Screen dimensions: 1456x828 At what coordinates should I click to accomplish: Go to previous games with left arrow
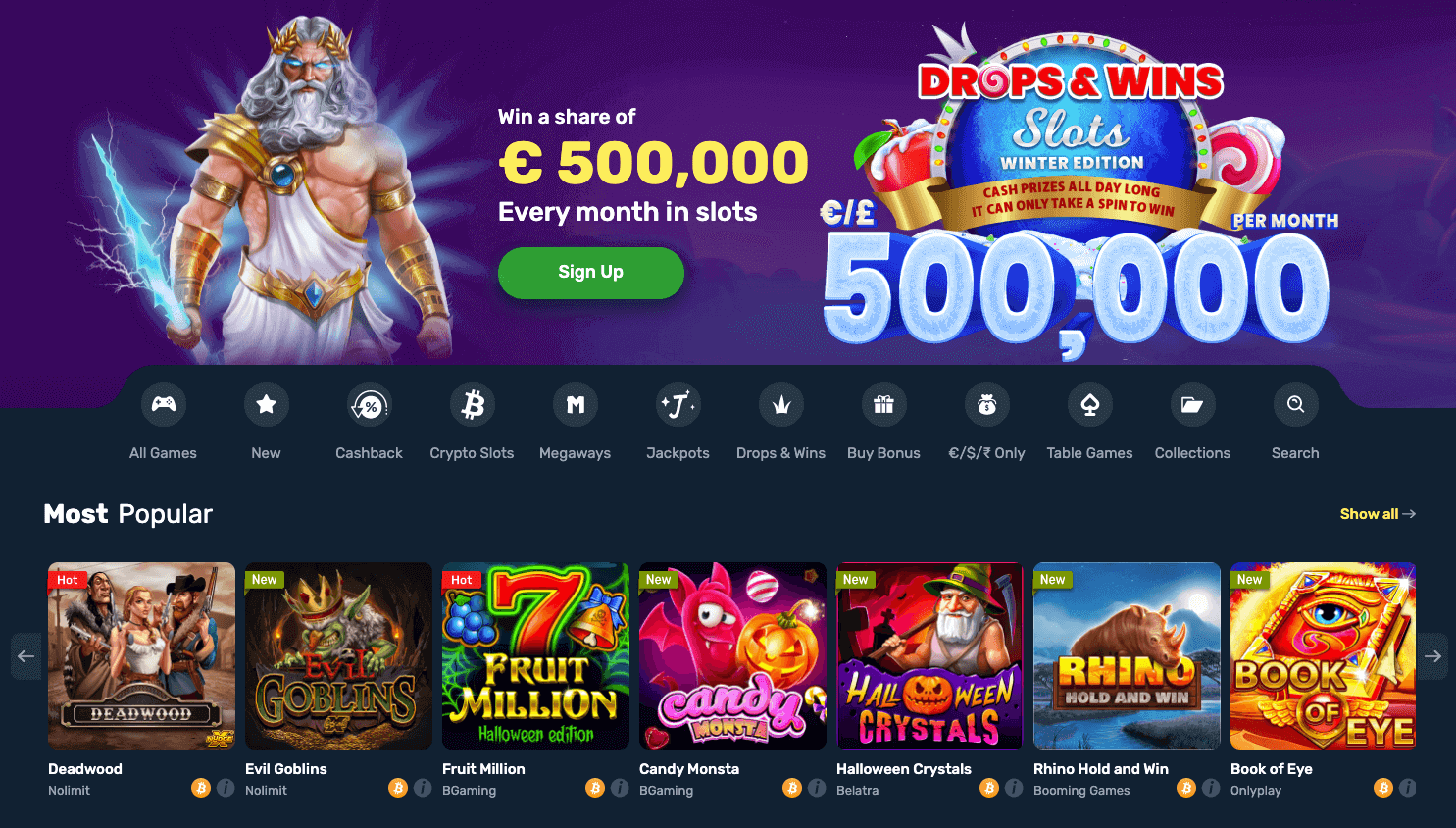[26, 656]
